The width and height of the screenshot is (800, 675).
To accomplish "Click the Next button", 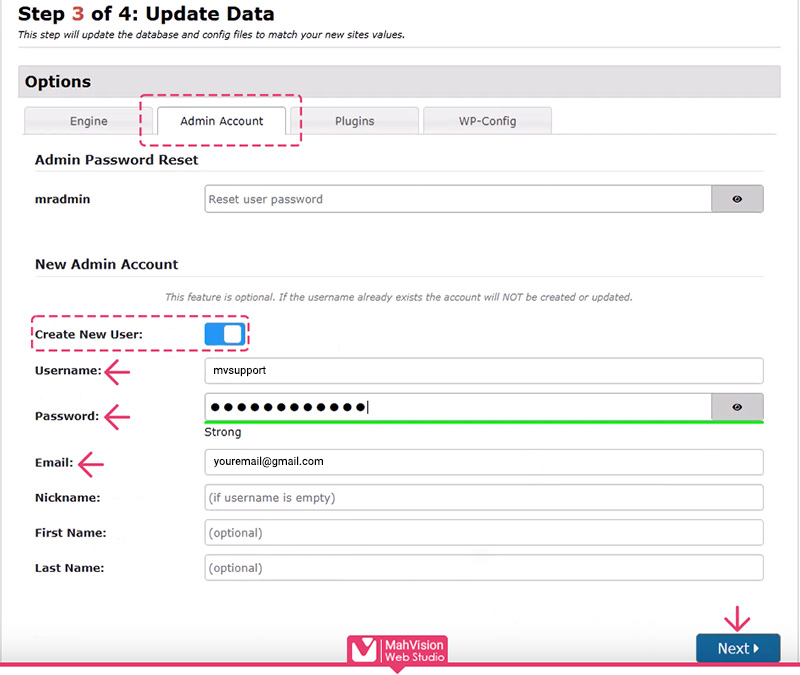I will [x=738, y=648].
